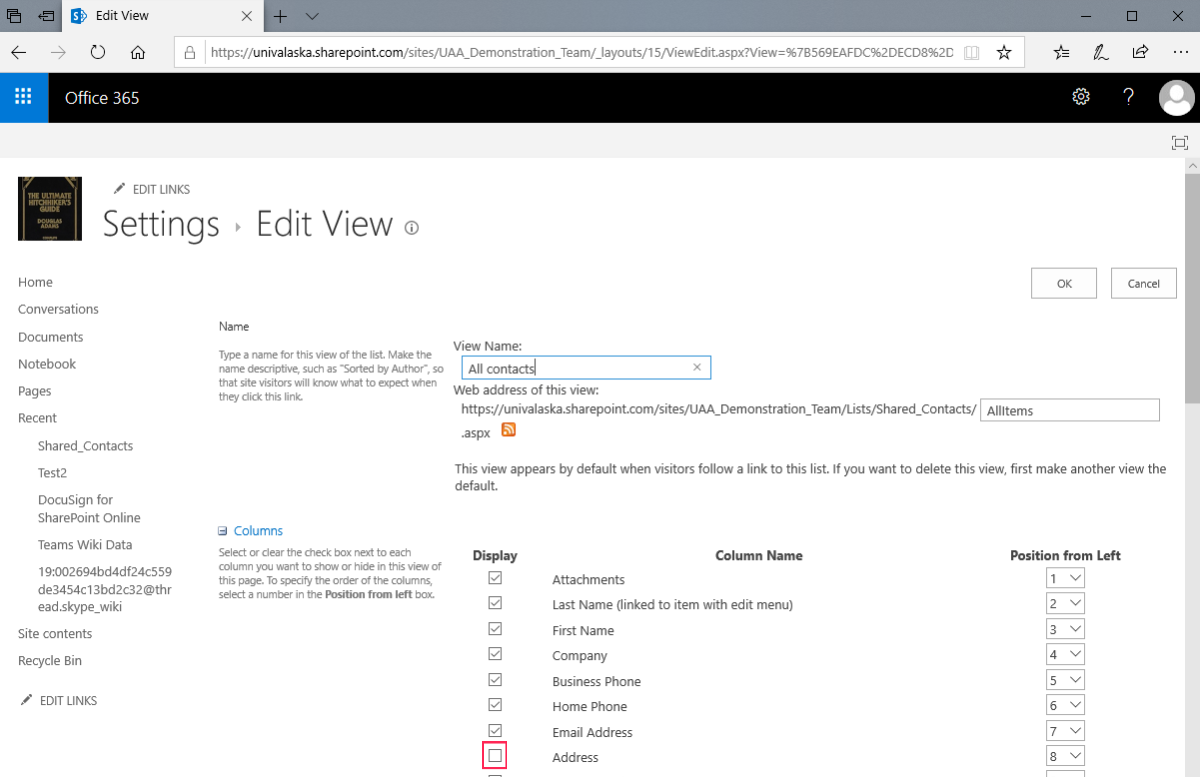Viewport: 1200px width, 777px height.
Task: Open position dropdown for Email Address
Action: (x=1065, y=731)
